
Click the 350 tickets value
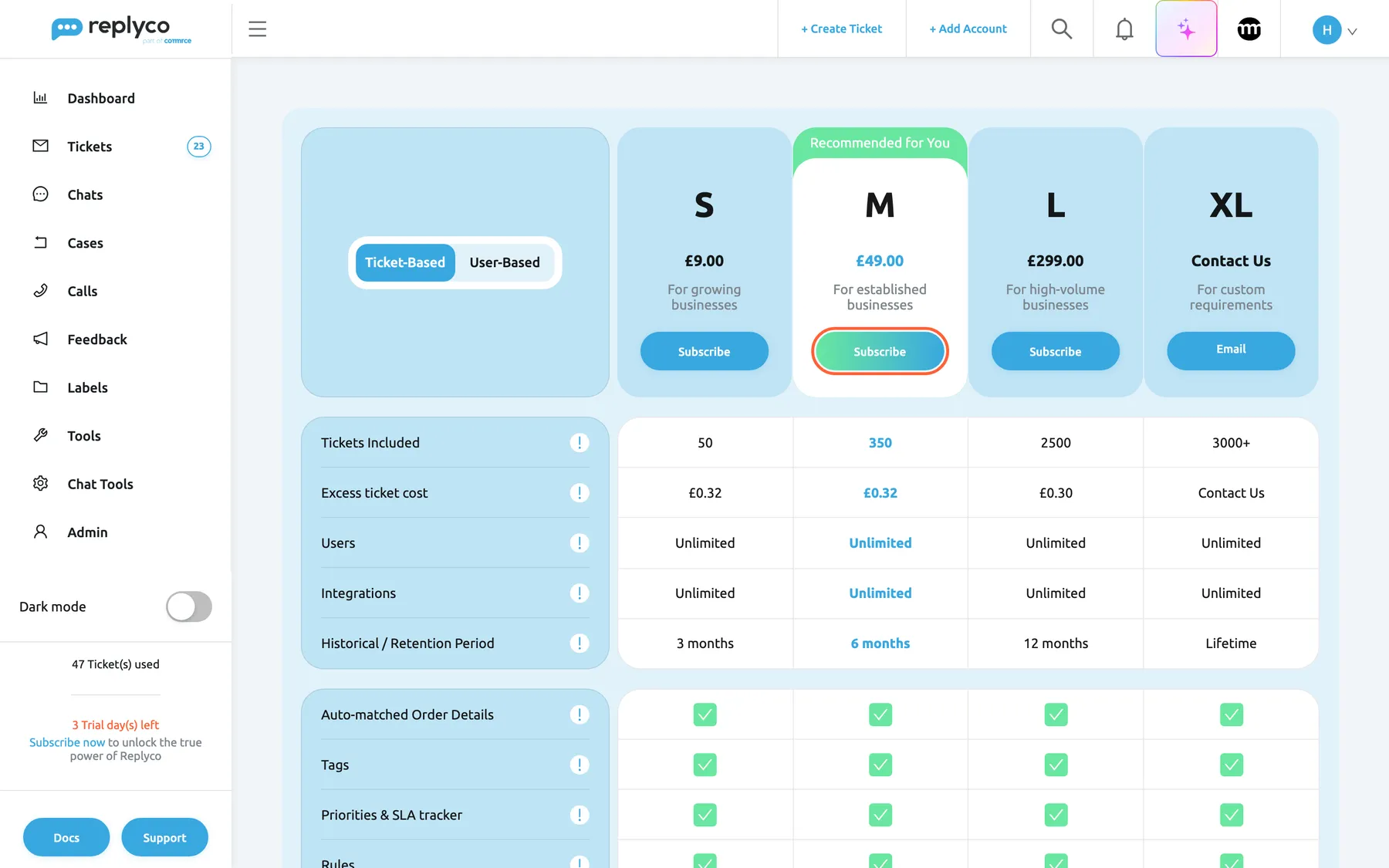[880, 443]
